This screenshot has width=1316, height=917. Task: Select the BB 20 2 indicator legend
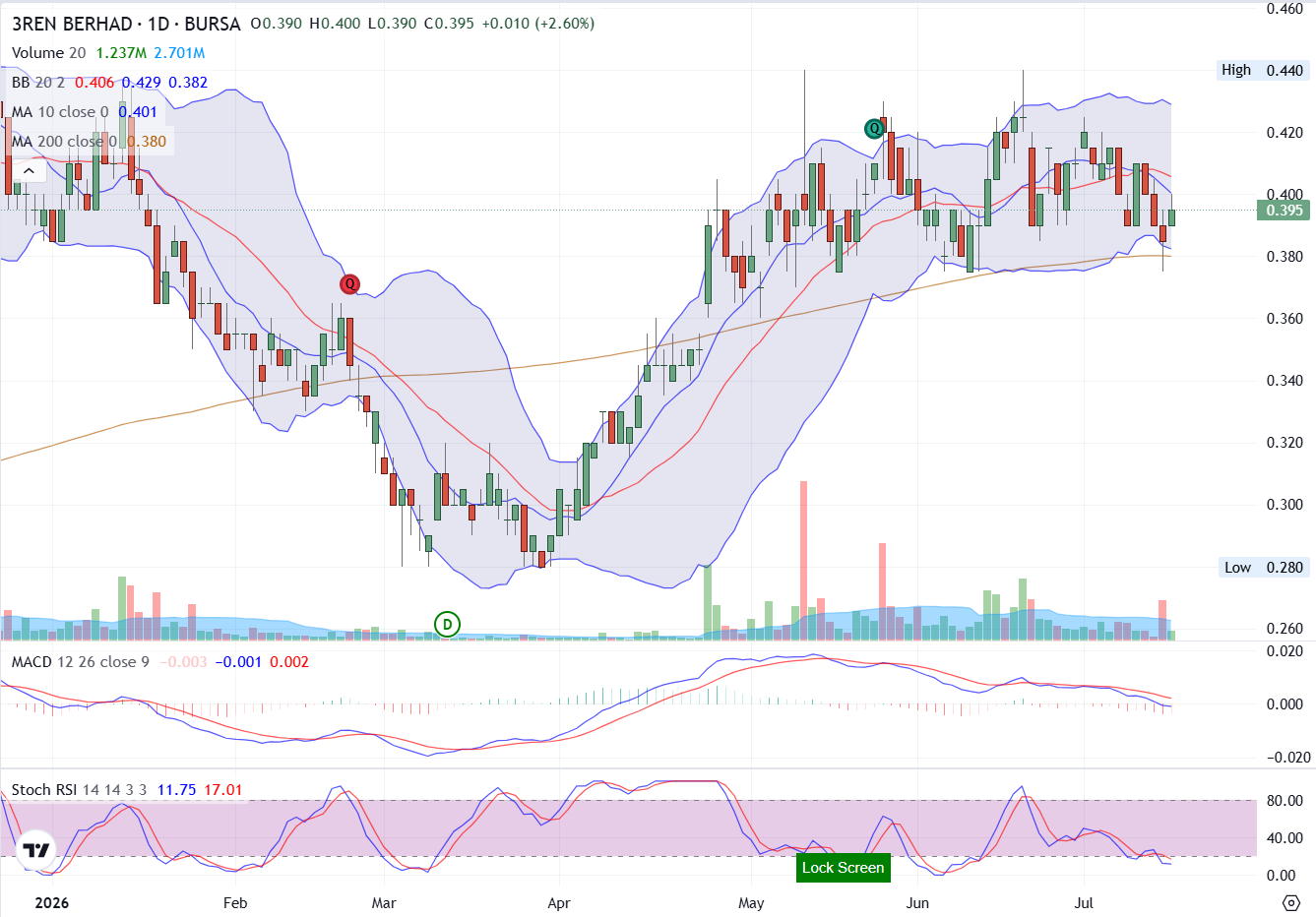point(38,83)
